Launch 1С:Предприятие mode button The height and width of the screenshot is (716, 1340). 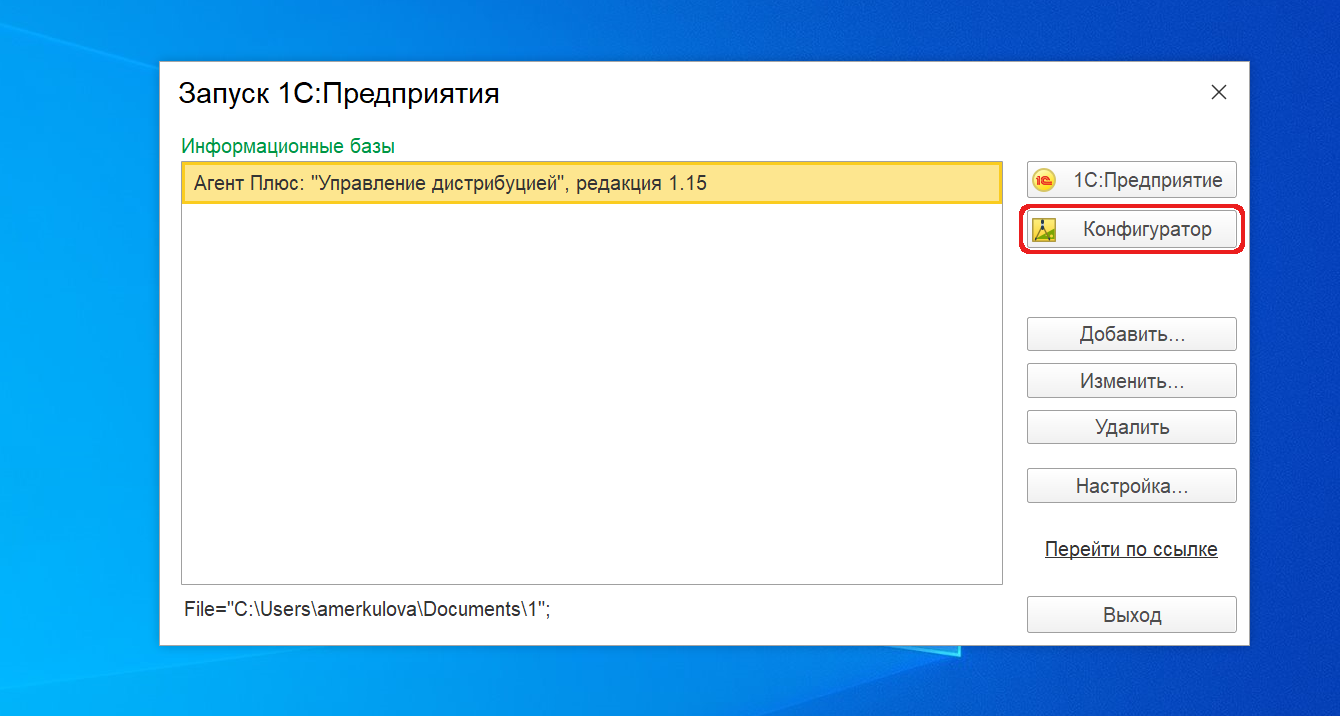pyautogui.click(x=1131, y=180)
